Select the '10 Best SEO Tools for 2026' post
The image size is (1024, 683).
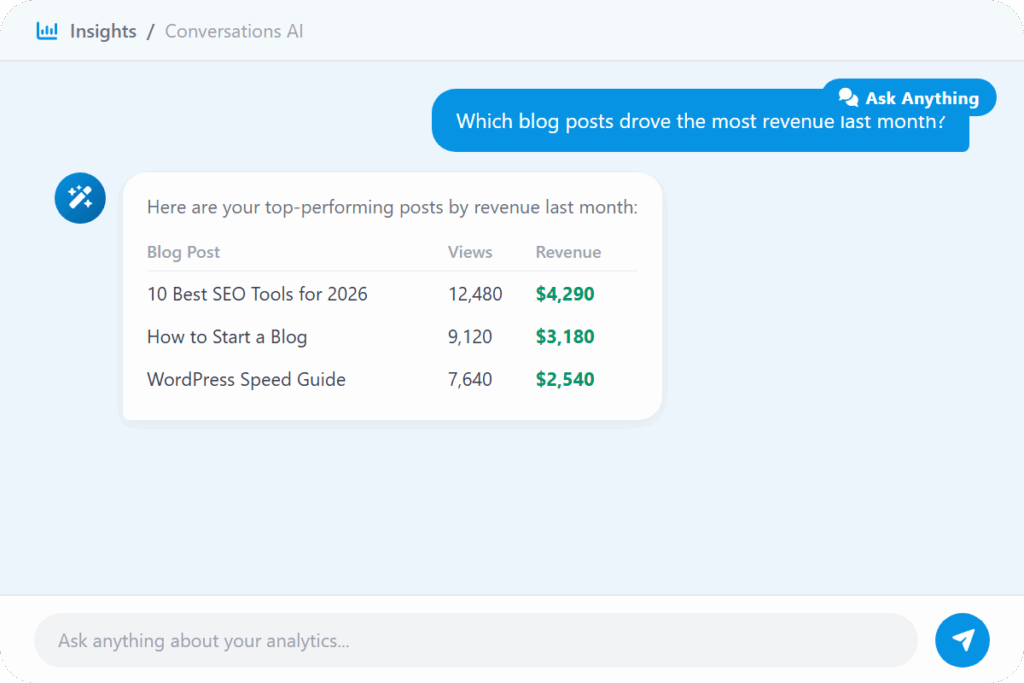point(257,294)
